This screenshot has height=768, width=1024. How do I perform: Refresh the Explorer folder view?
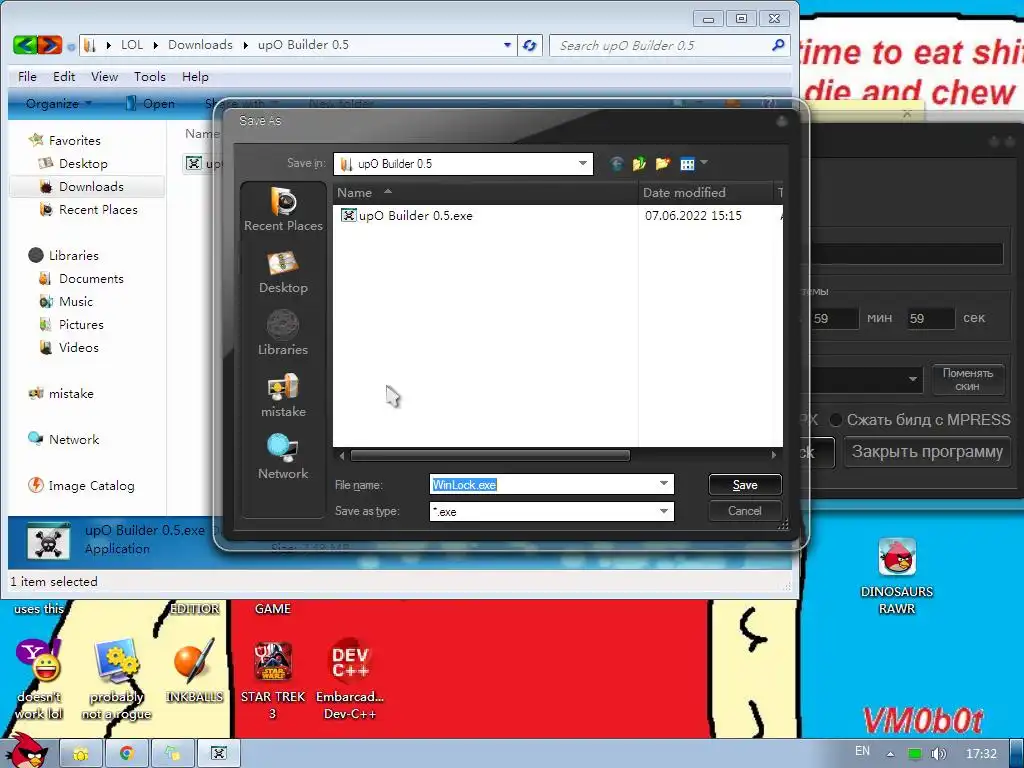pos(530,45)
